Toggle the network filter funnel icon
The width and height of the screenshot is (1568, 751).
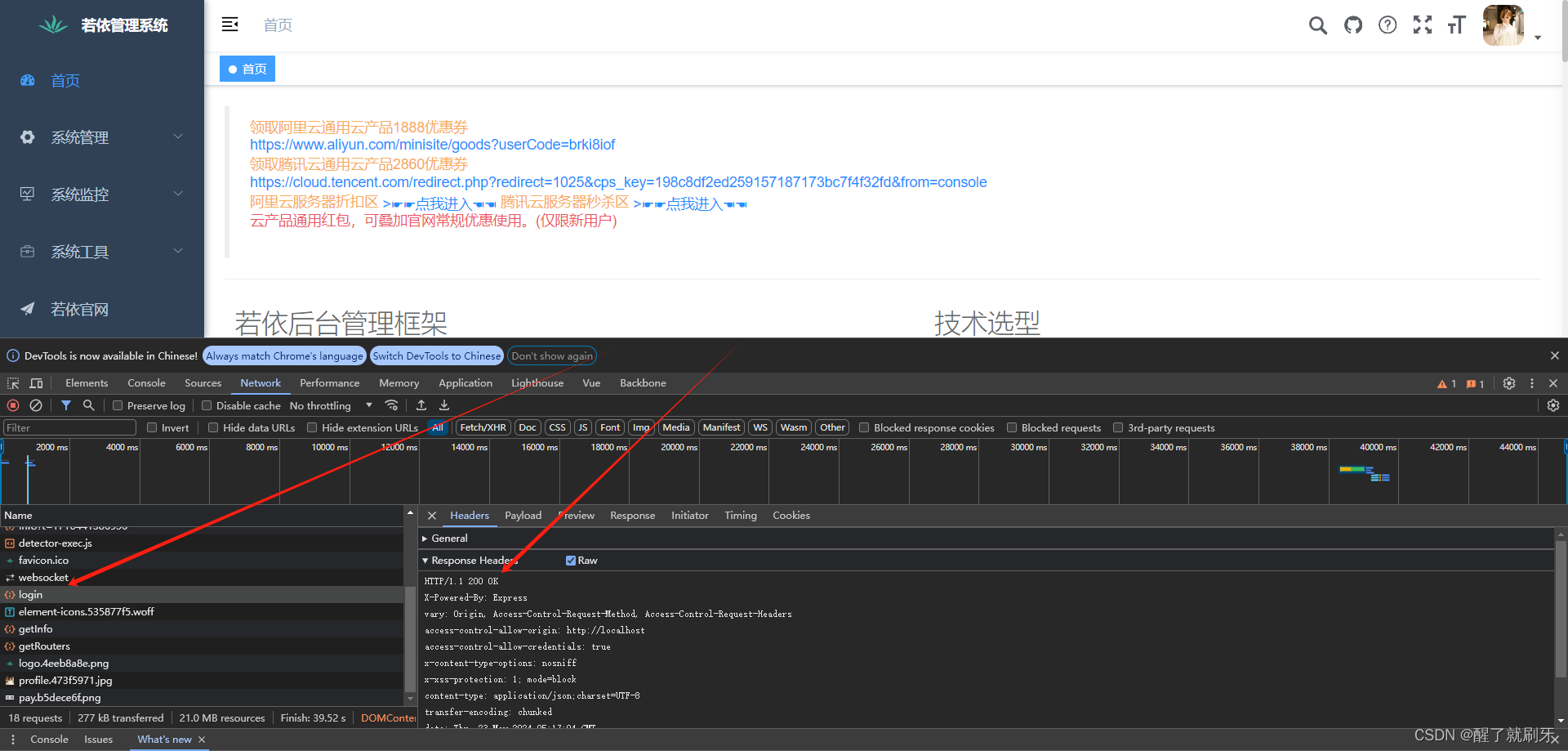[66, 405]
